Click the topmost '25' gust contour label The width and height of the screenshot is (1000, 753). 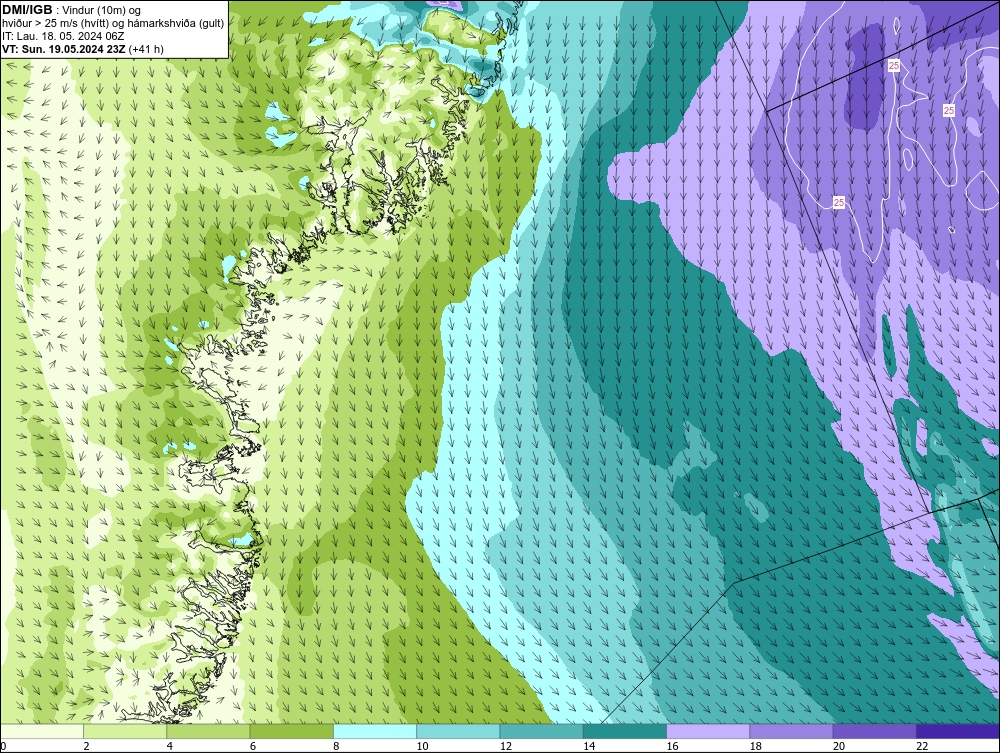click(894, 66)
